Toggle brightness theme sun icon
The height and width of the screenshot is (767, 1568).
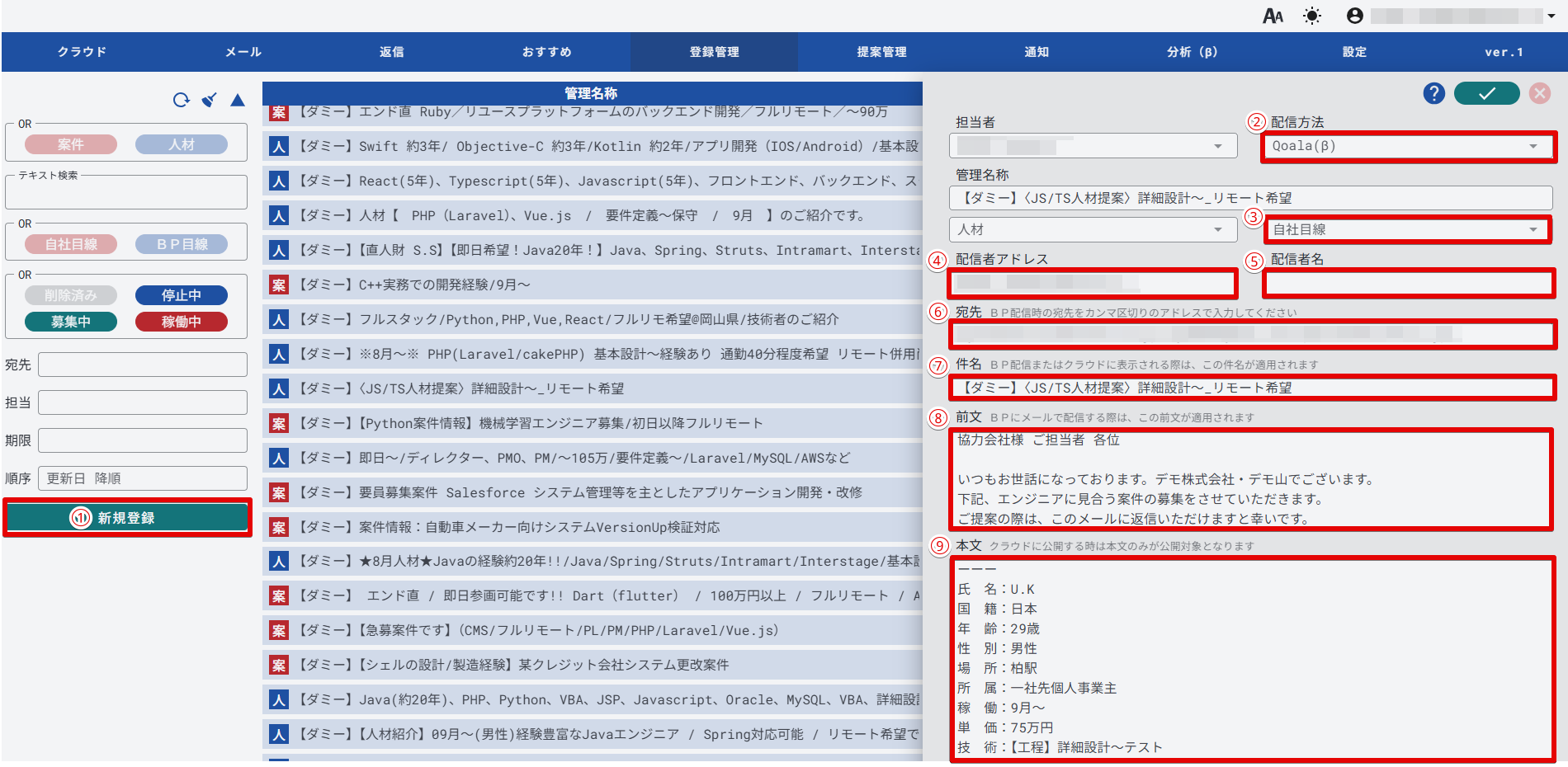[x=1311, y=16]
